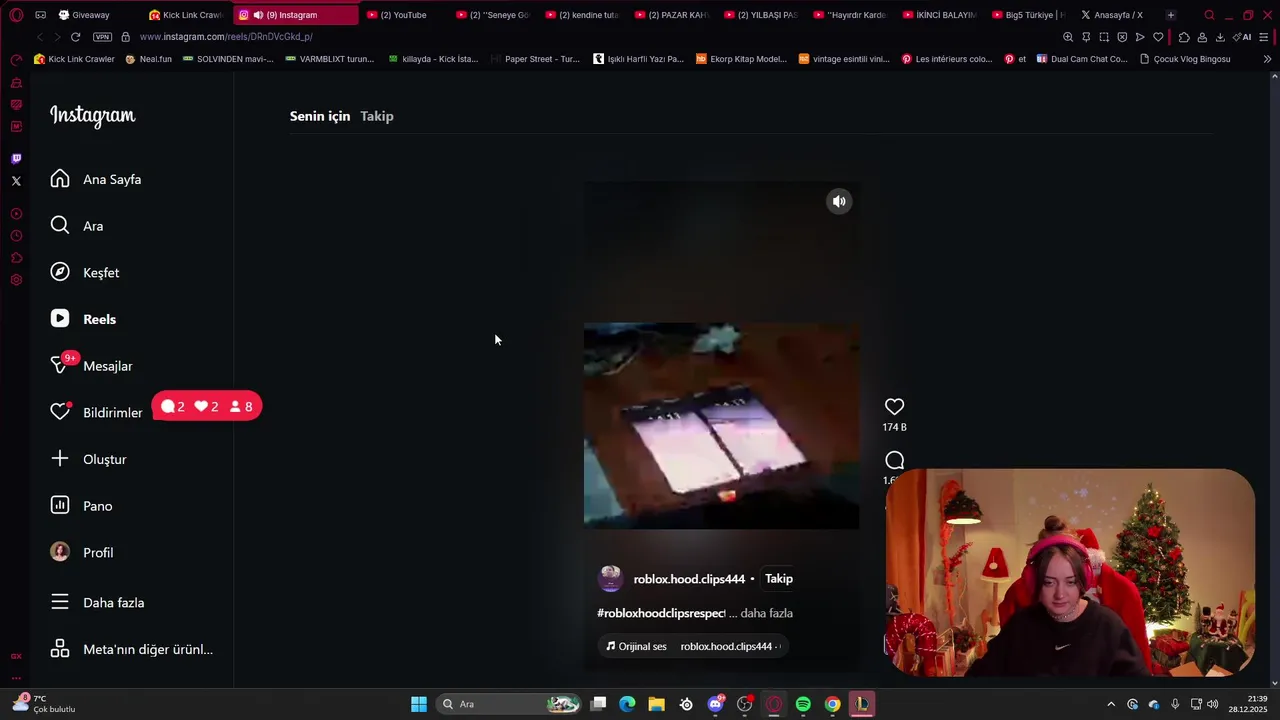The image size is (1280, 720).
Task: Search open tabs with the magnifier icon
Action: point(1209,15)
